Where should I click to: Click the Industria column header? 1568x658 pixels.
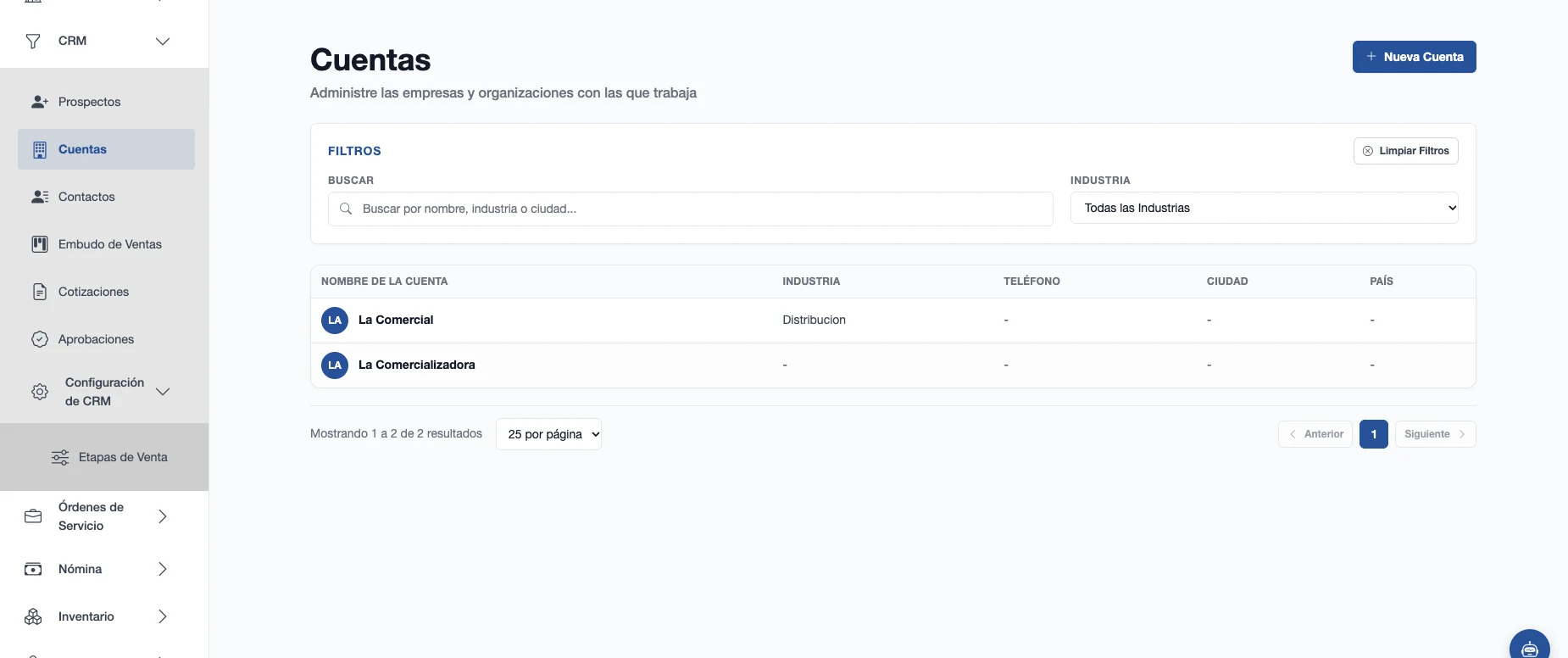811,282
